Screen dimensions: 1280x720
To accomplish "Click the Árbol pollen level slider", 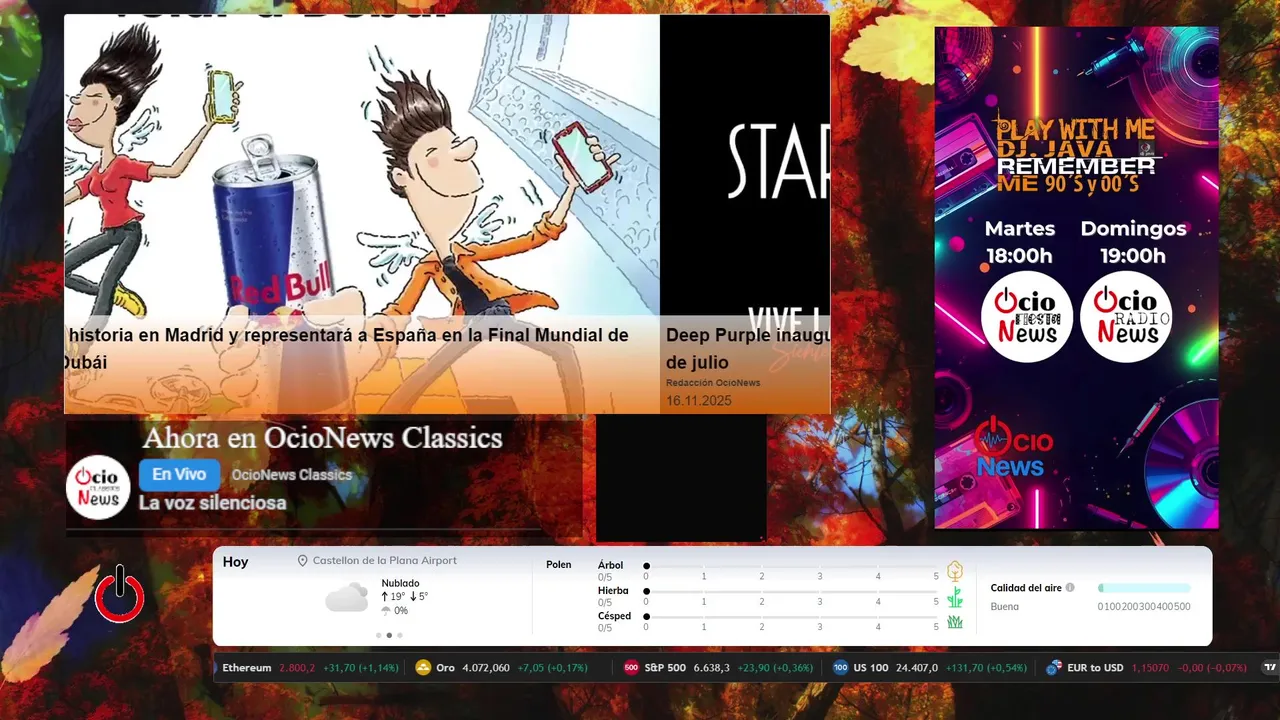I will pos(791,566).
